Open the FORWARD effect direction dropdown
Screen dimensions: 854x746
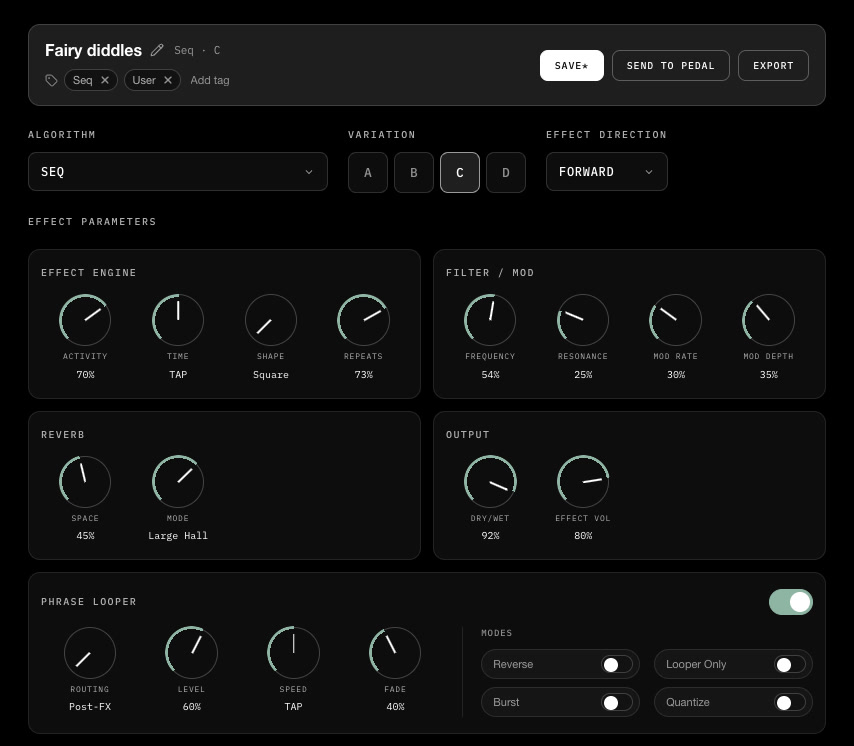(x=606, y=172)
